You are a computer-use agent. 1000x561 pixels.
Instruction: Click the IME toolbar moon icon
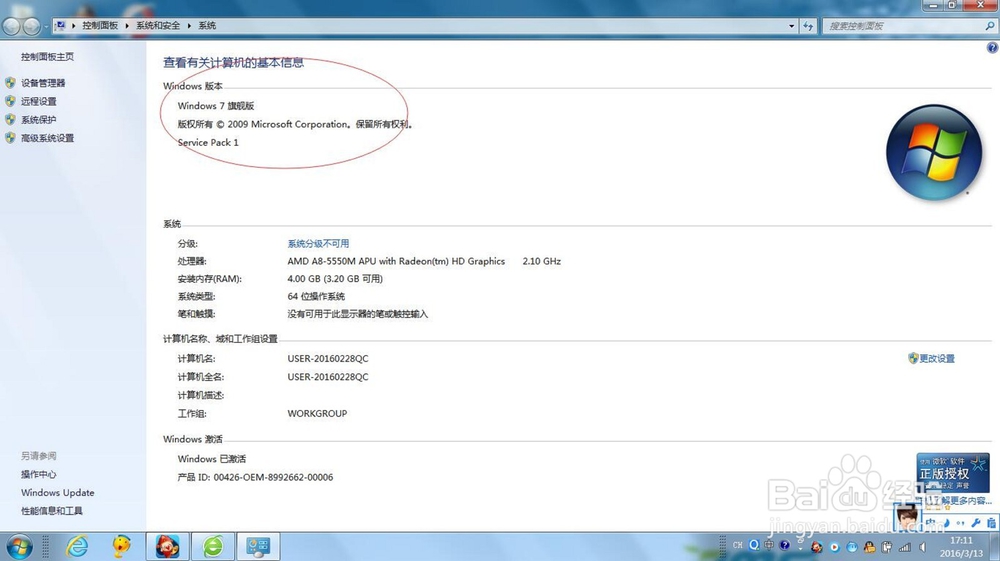[x=946, y=523]
